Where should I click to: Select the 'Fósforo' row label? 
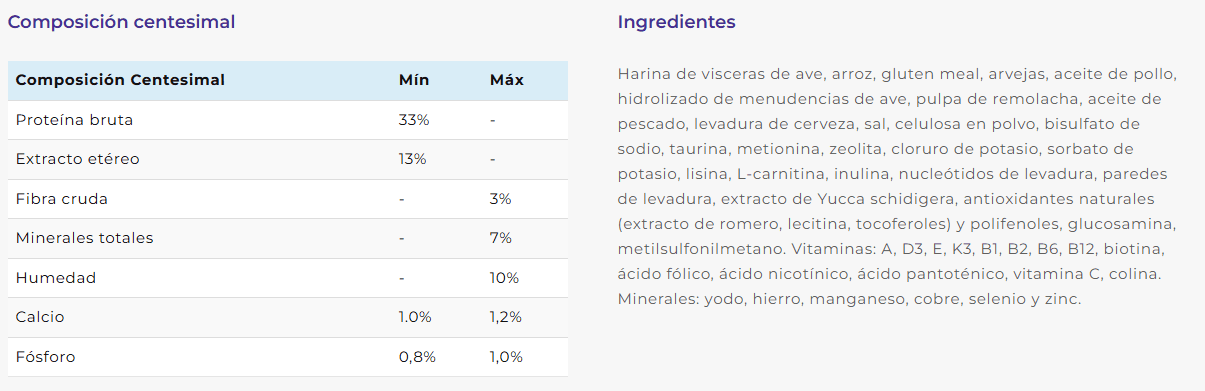tap(45, 357)
